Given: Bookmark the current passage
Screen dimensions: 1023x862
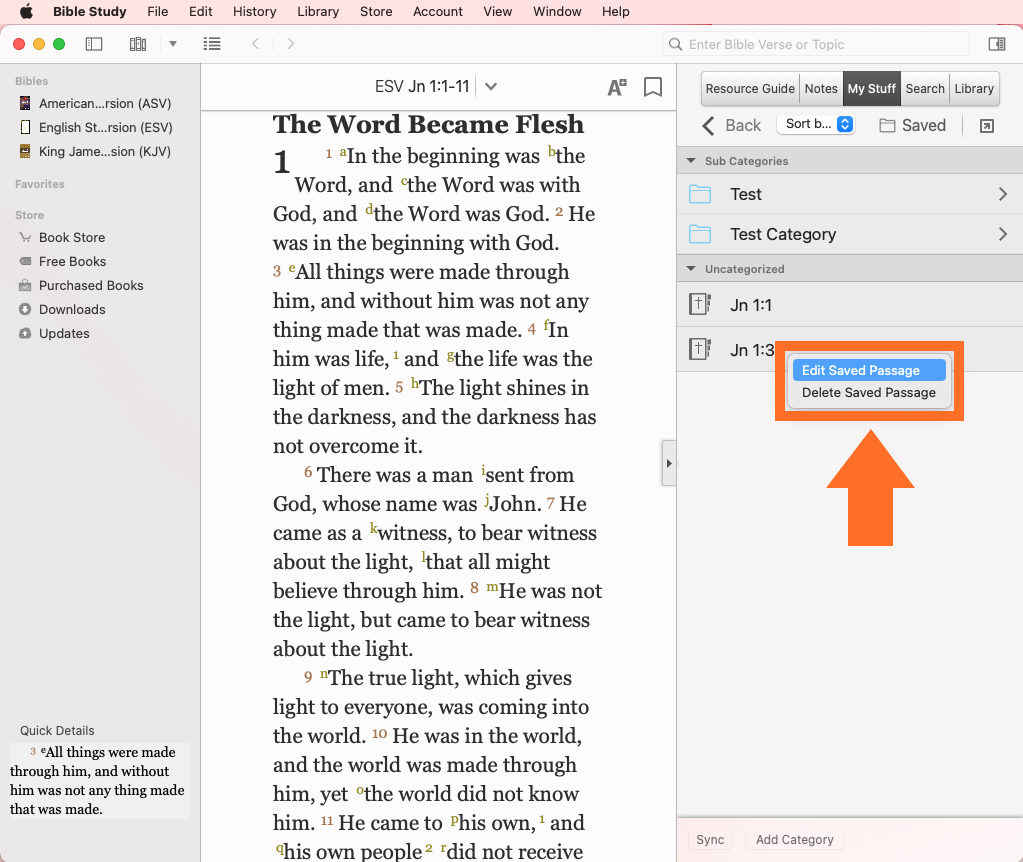Looking at the screenshot, I should pyautogui.click(x=653, y=87).
